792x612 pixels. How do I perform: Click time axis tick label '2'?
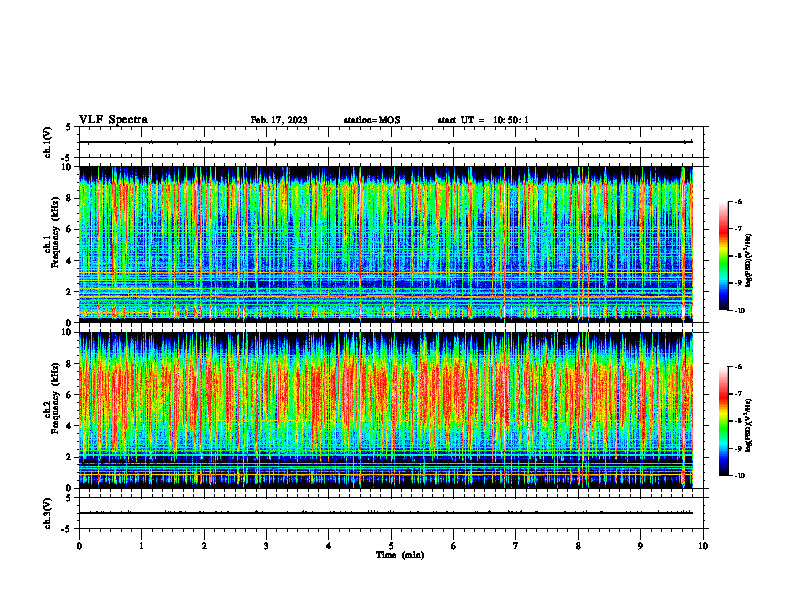pyautogui.click(x=204, y=546)
